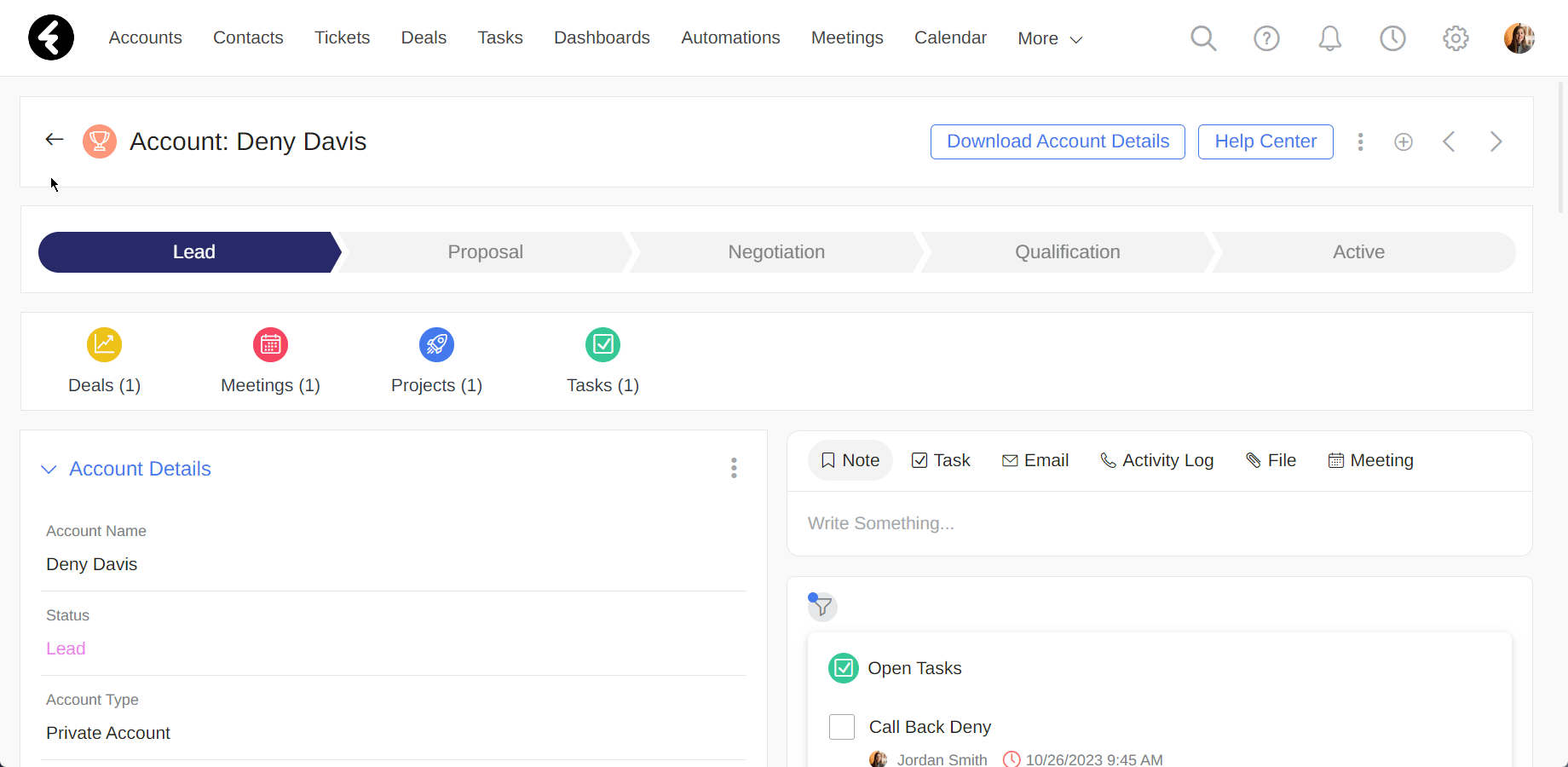Set pipeline stage to Negotiation
This screenshot has height=767, width=1568.
pos(776,252)
